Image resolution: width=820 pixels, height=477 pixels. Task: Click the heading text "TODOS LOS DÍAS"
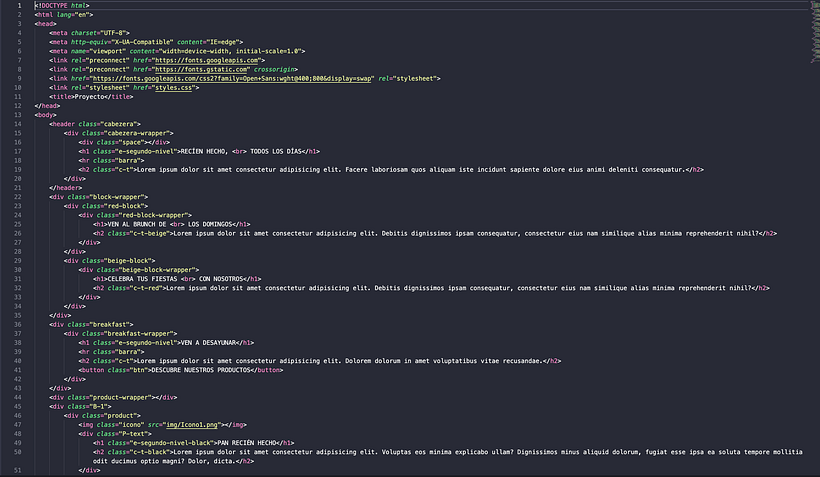[276, 152]
